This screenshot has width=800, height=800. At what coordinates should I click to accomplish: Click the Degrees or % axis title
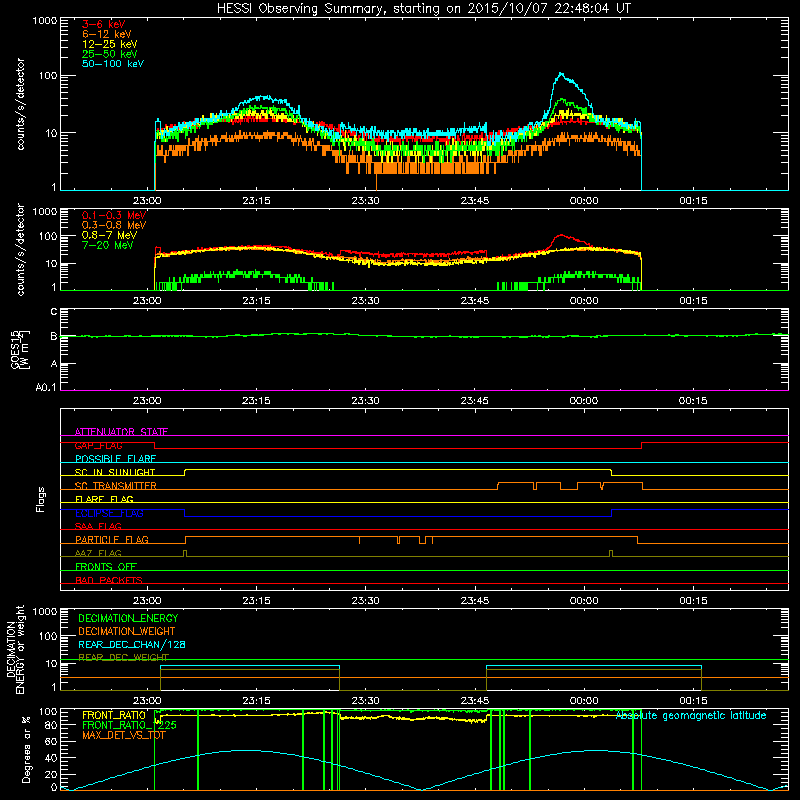tap(26, 750)
